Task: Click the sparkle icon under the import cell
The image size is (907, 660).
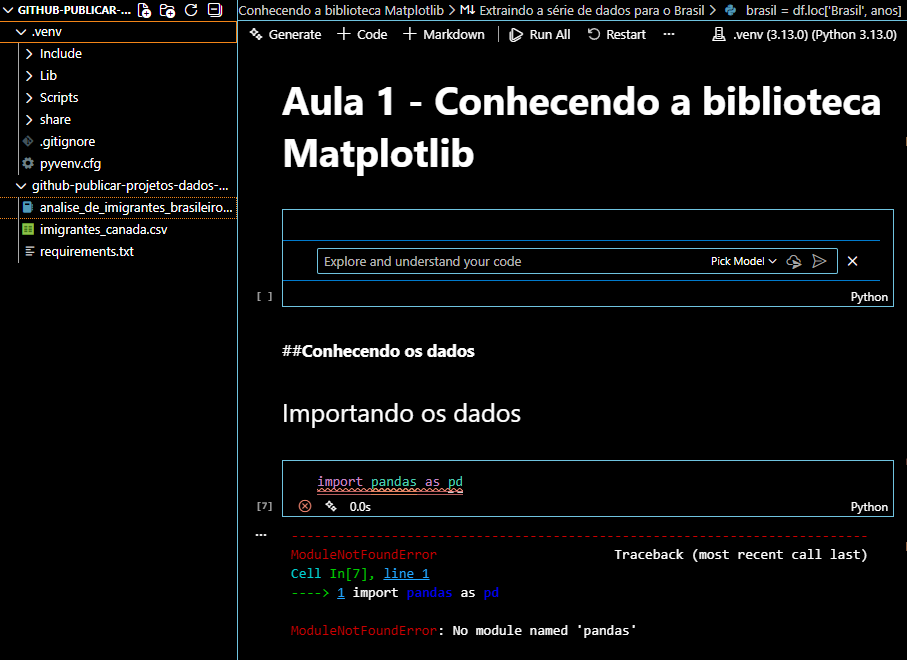Action: tap(330, 507)
